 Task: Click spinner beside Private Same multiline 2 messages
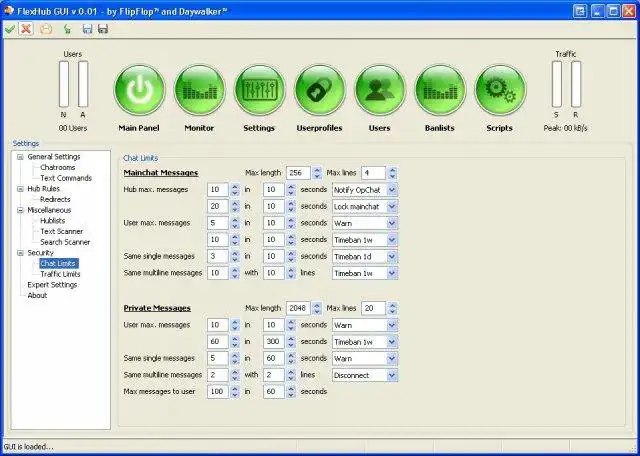tap(235, 375)
